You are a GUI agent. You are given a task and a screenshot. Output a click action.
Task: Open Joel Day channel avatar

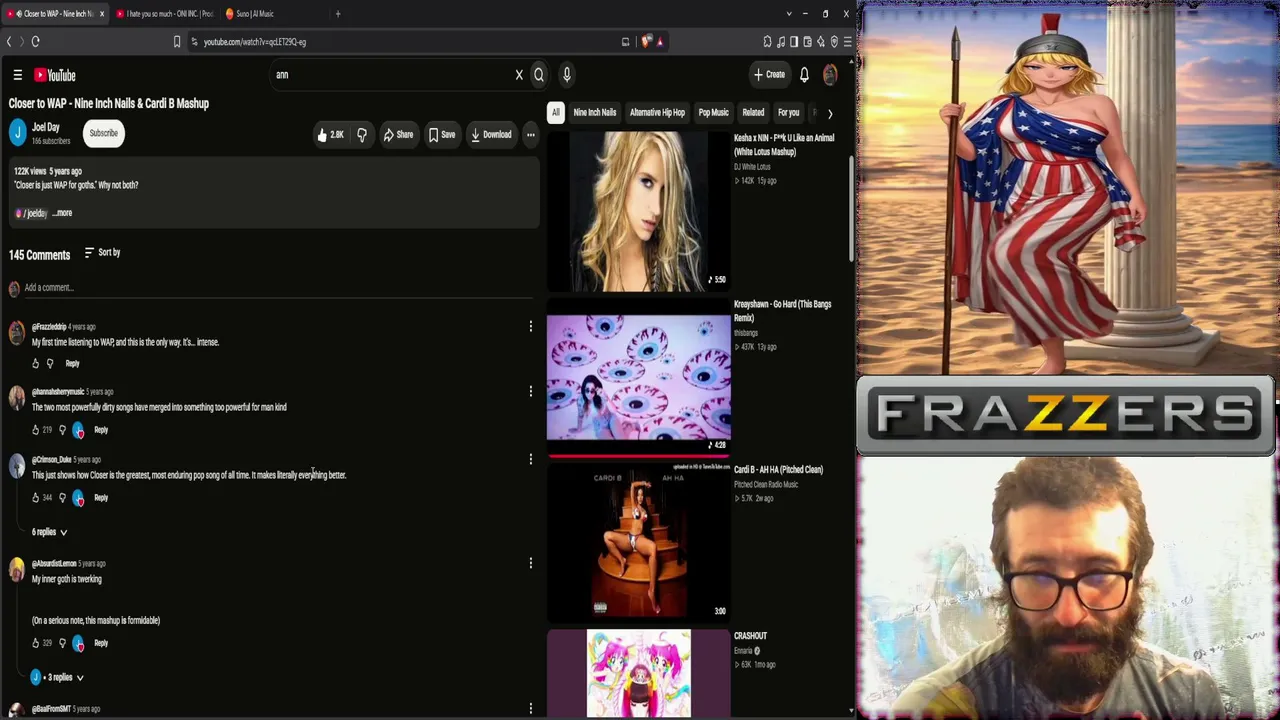[17, 133]
